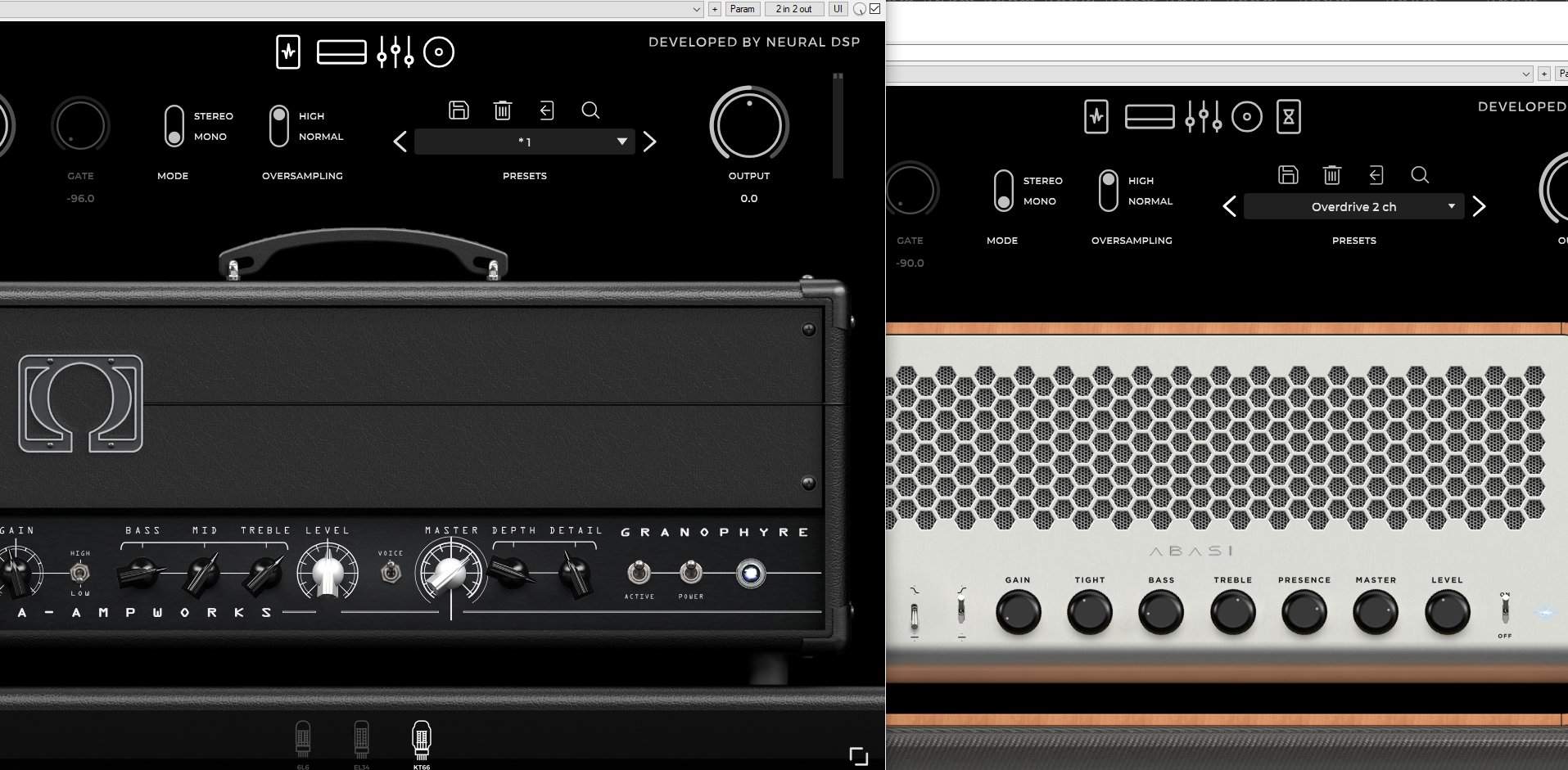The image size is (1568, 770).
Task: Click the plus button above Abasi window
Action: [1544, 74]
